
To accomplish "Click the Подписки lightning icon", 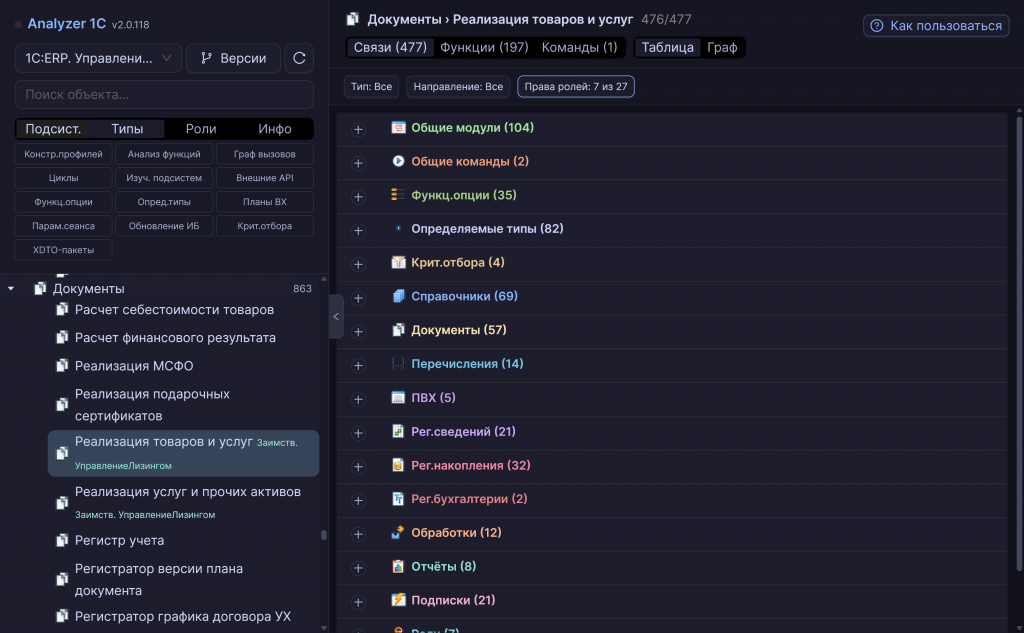I will click(x=398, y=600).
